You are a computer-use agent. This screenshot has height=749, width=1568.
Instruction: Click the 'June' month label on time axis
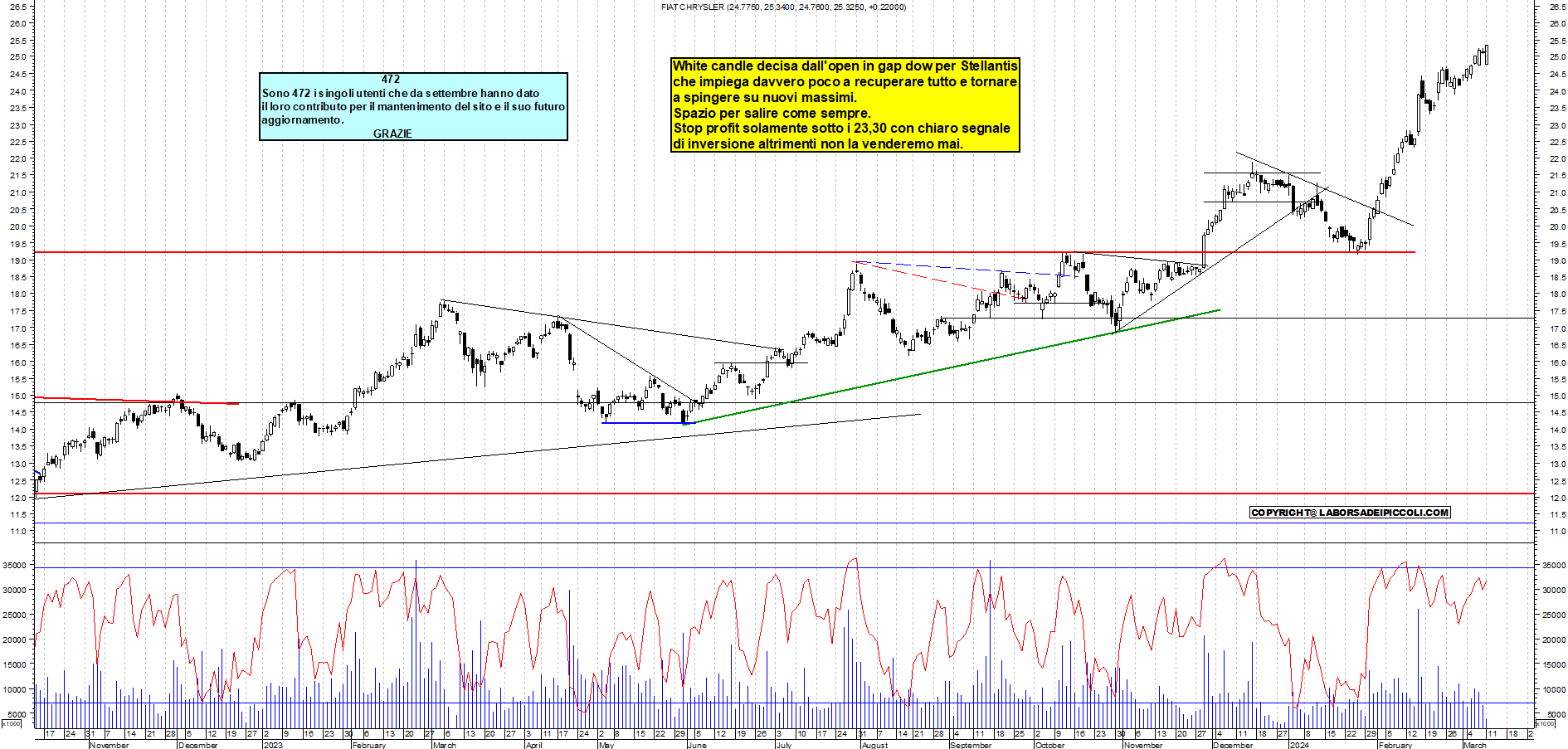tap(697, 745)
